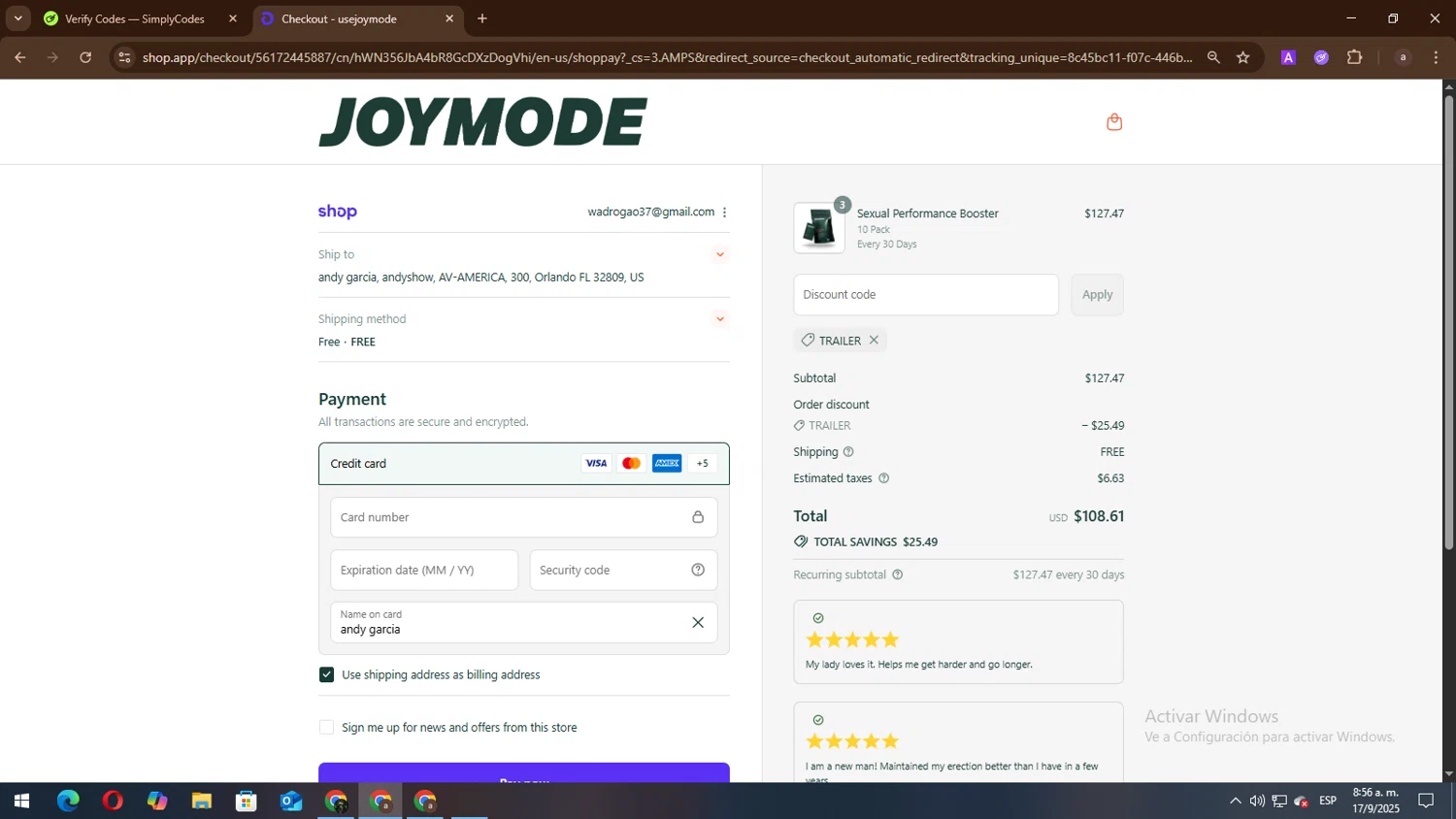Screen dimensions: 1456x819
Task: View site information icon in address bar
Action: [x=124, y=57]
